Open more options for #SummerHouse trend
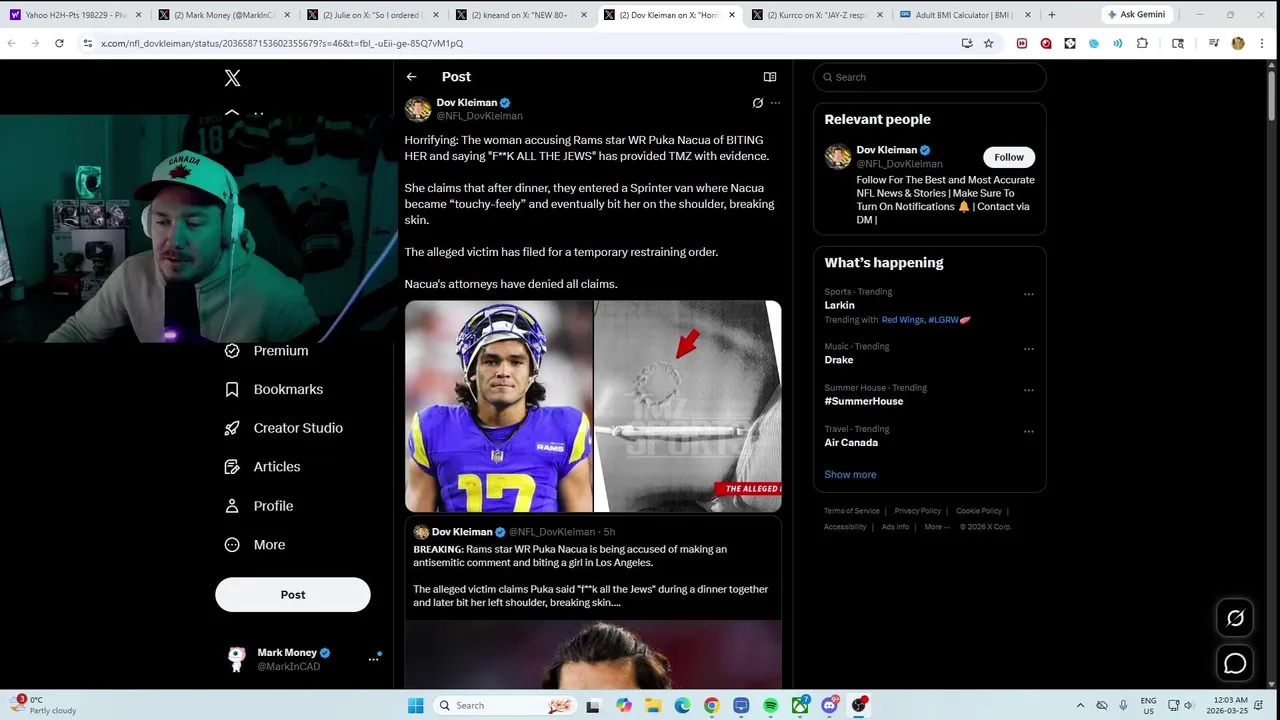This screenshot has height=720, width=1280. tap(1029, 391)
